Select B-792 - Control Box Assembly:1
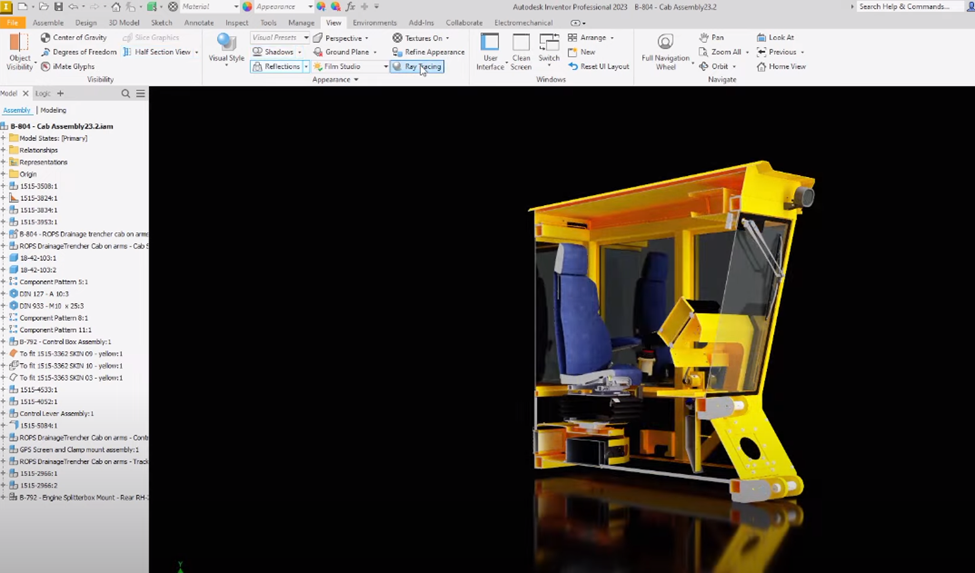 click(x=65, y=342)
